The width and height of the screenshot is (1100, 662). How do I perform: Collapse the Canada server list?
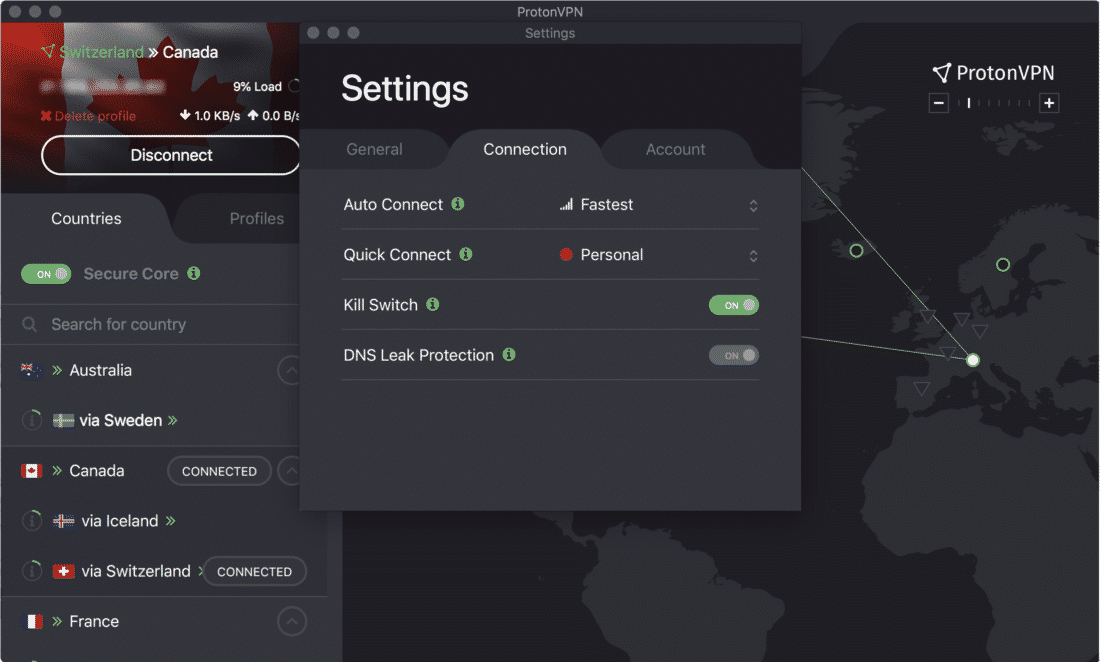pyautogui.click(x=289, y=471)
